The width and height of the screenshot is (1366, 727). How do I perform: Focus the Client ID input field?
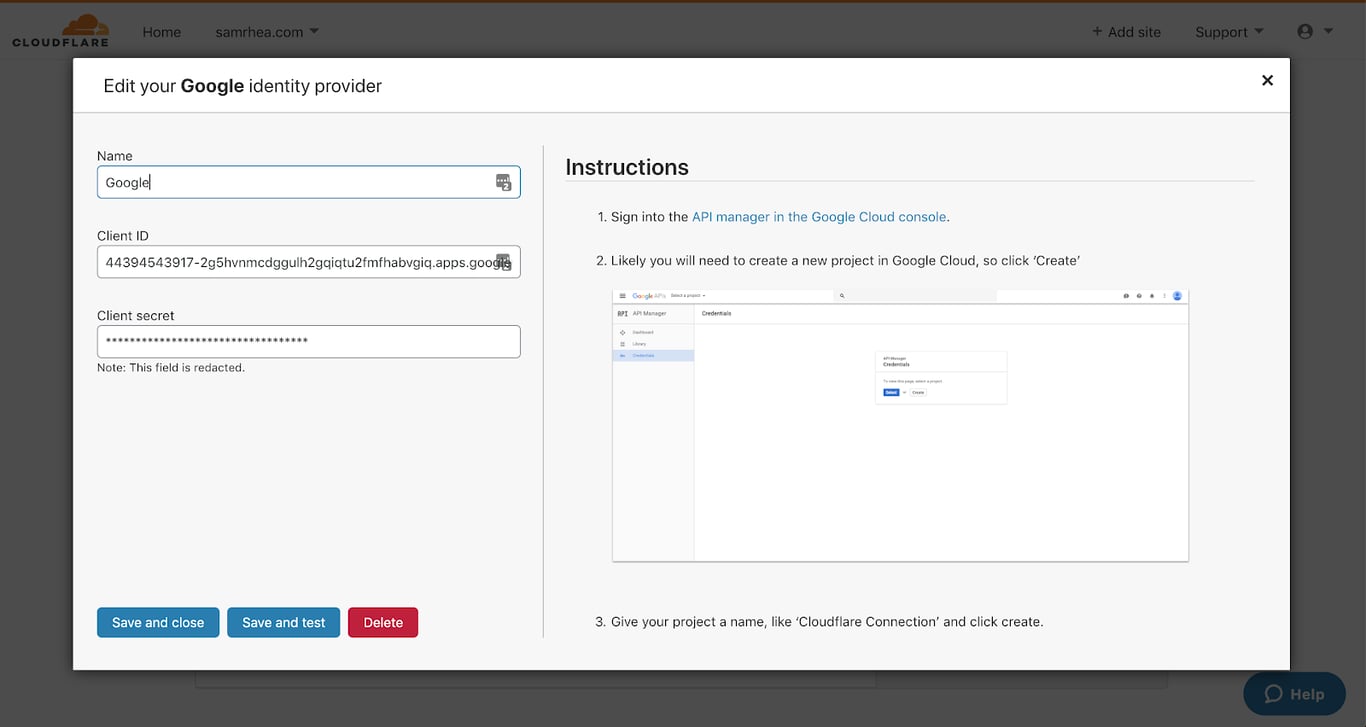[x=308, y=262]
